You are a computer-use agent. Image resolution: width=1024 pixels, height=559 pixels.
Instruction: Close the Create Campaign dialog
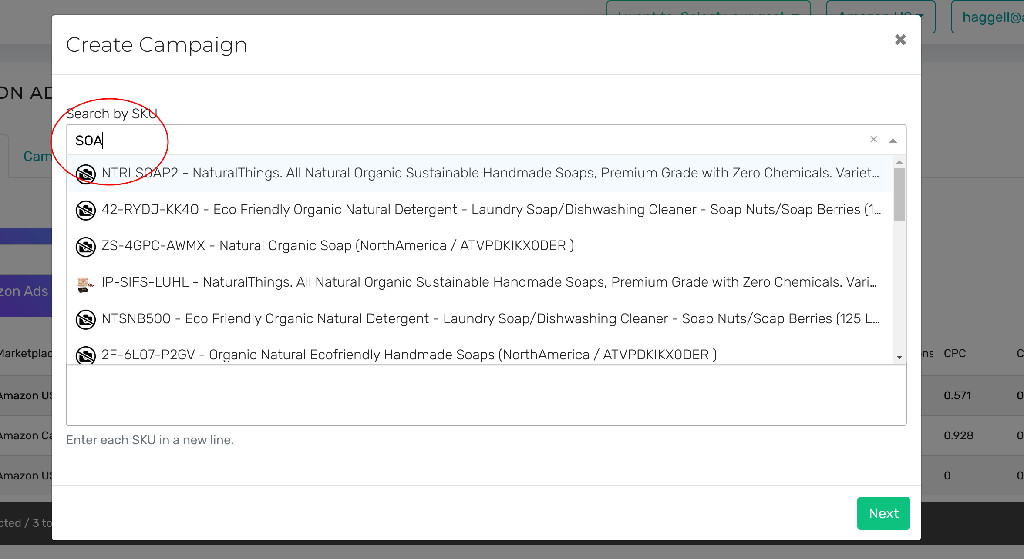point(901,40)
